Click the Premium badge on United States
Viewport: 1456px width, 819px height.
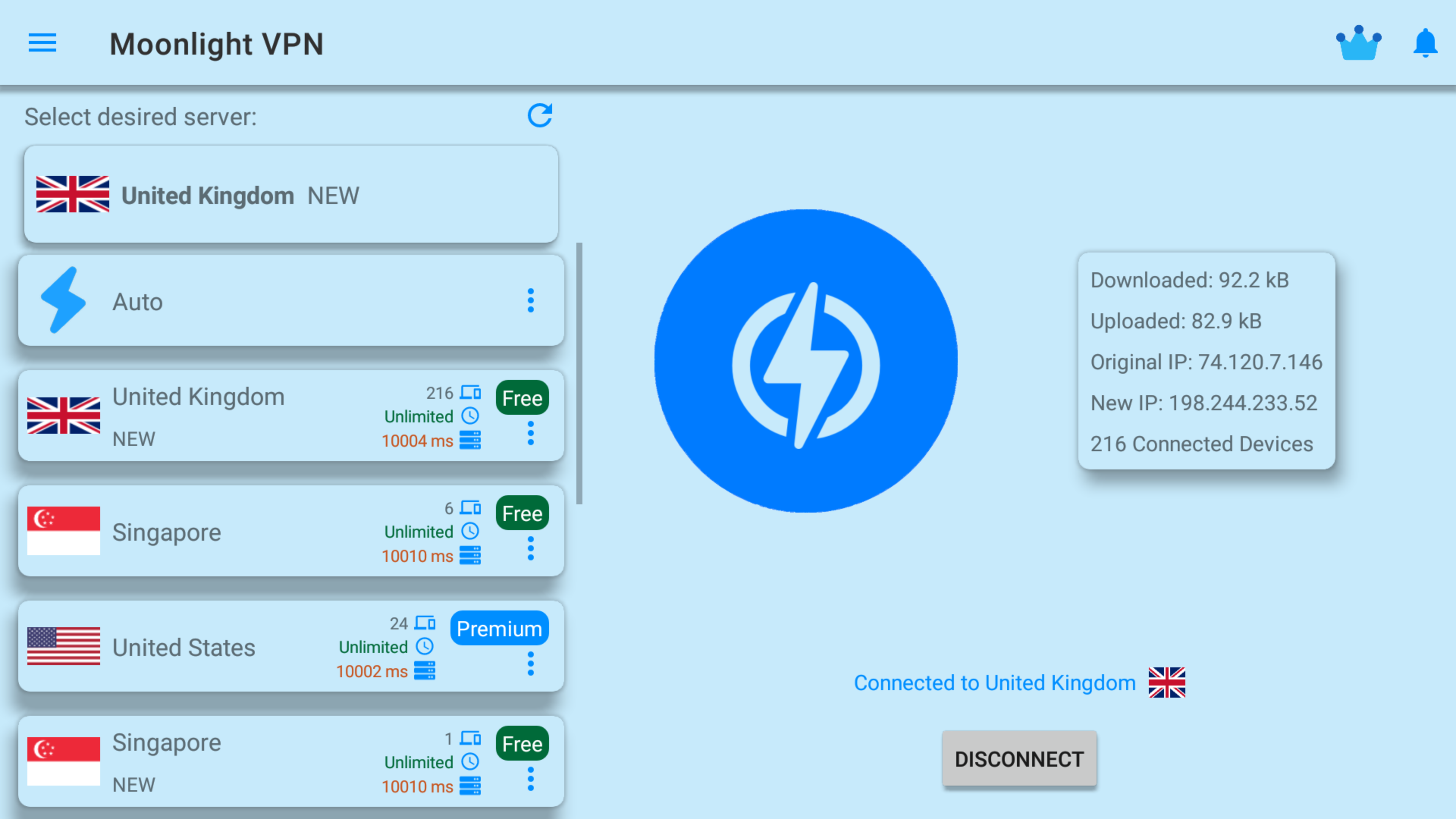tap(500, 629)
